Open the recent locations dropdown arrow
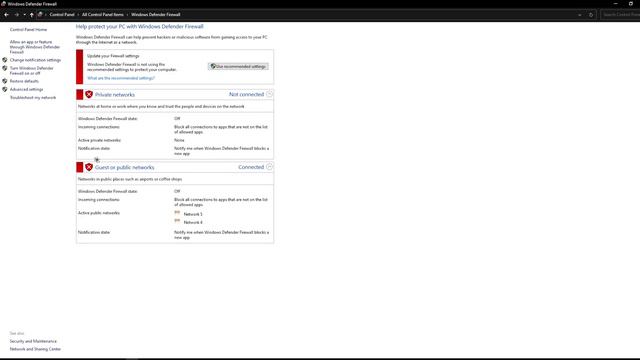 [x=24, y=15]
